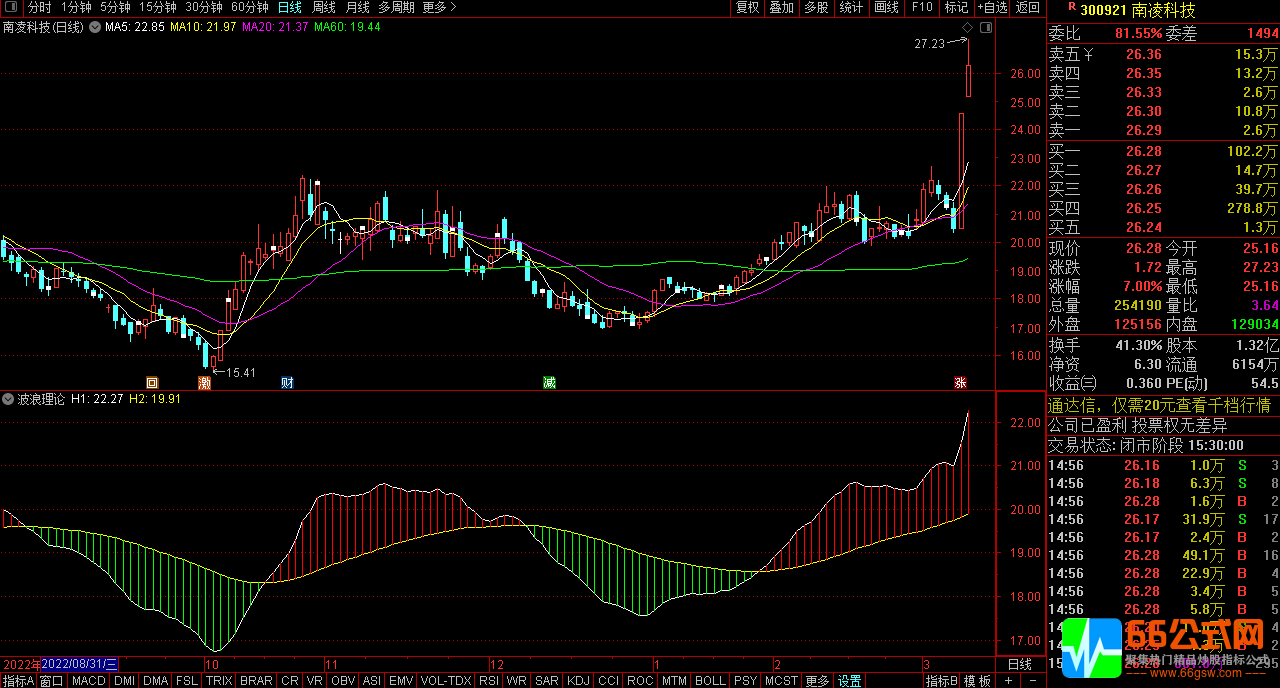Select the VR indicator tab

(x=315, y=681)
